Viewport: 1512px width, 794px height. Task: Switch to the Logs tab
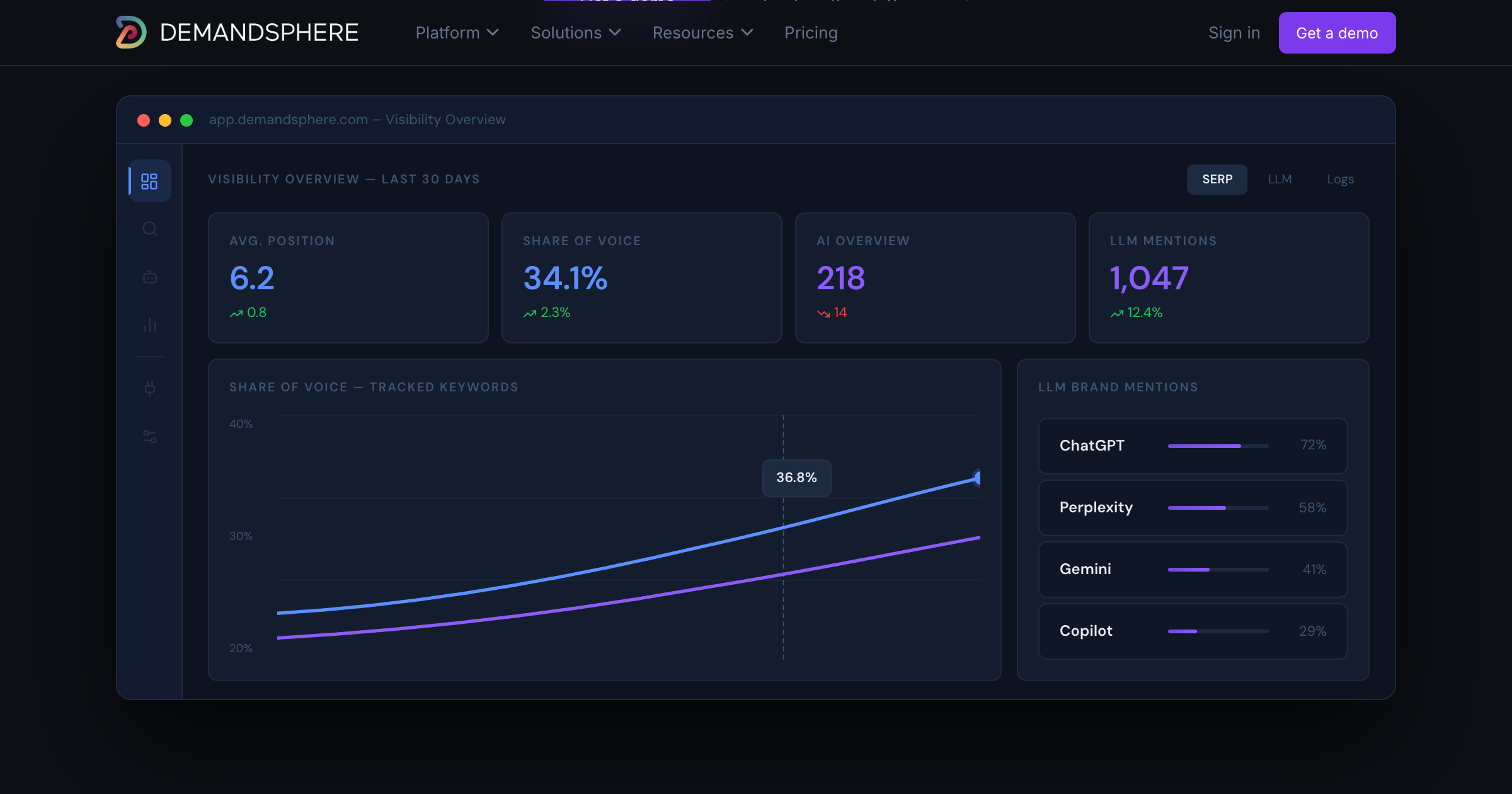1340,180
